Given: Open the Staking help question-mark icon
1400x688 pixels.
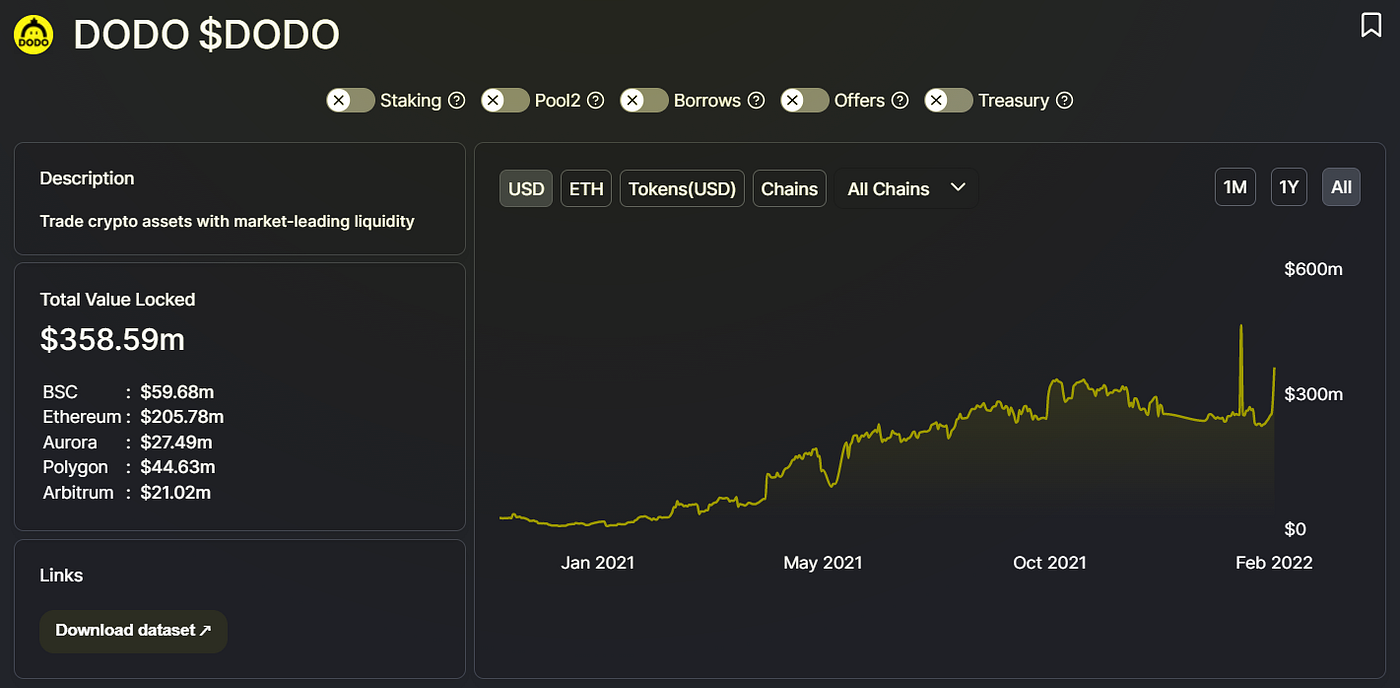Looking at the screenshot, I should (457, 100).
